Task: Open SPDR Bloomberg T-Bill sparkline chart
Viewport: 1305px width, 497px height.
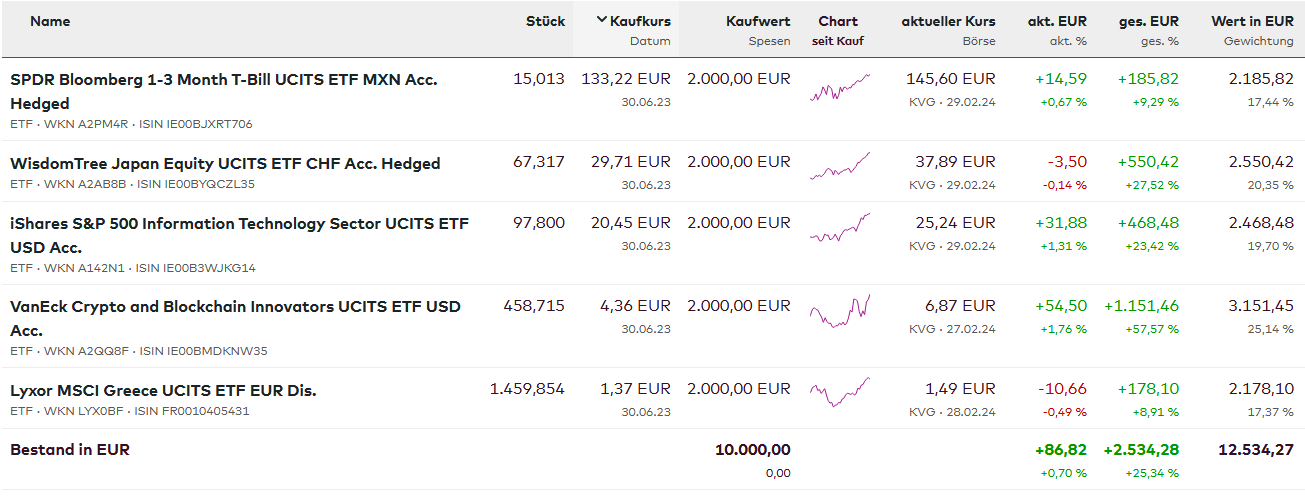Action: (x=839, y=89)
